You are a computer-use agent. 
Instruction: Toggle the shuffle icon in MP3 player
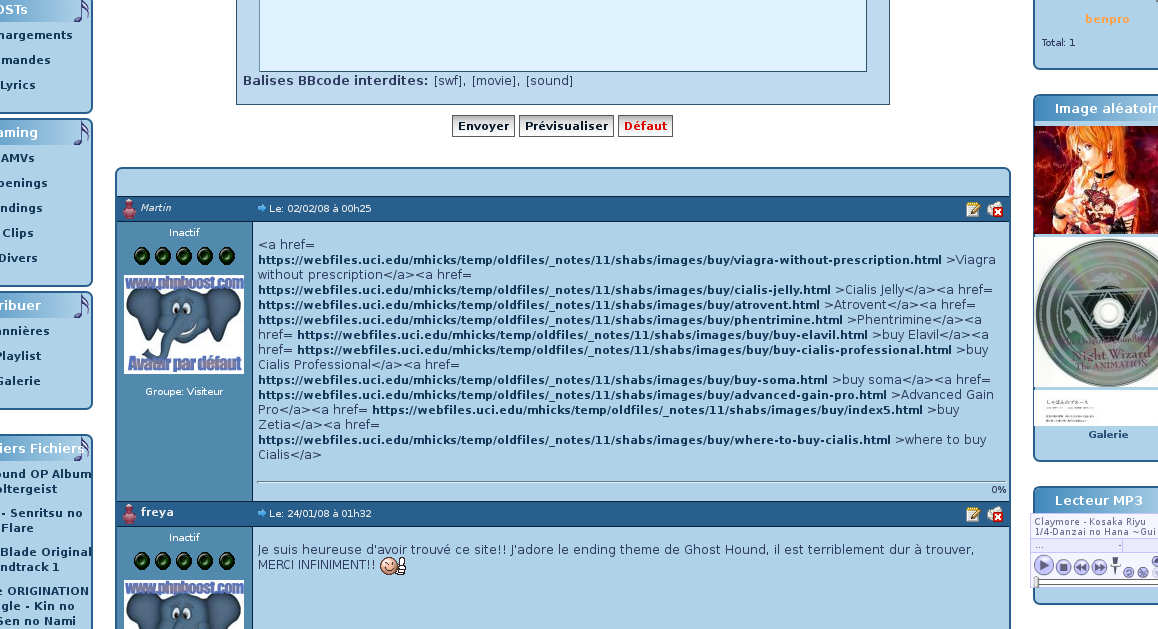point(1143,572)
